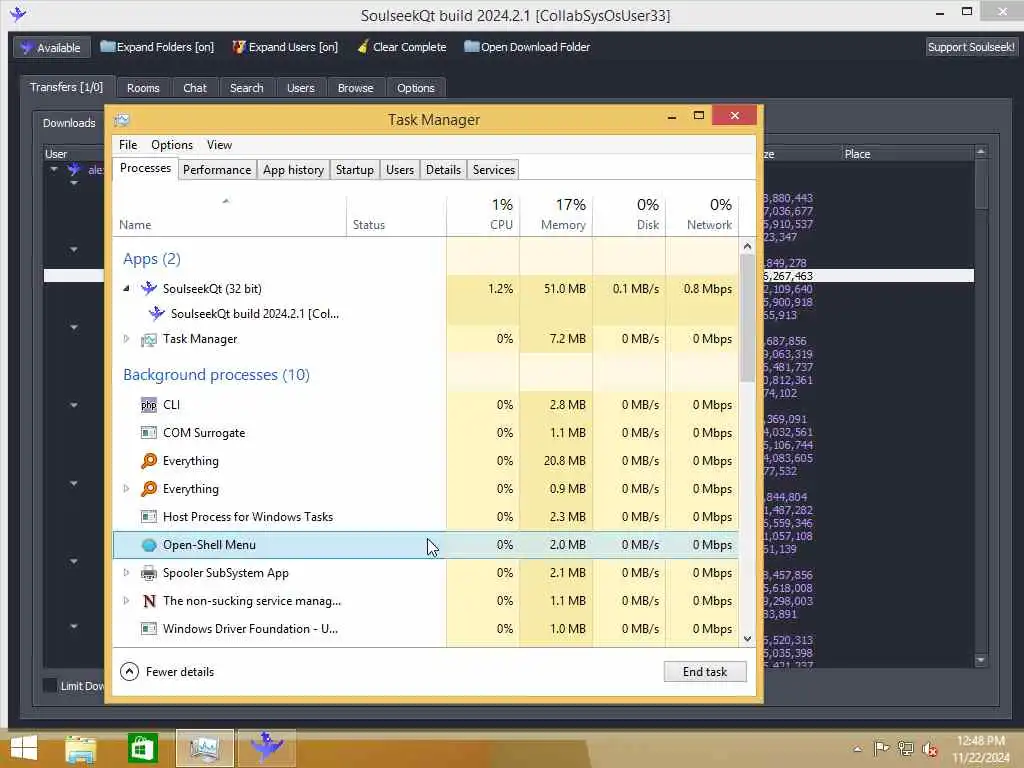Click Open Download Folder in Soulseek
Screen dimensions: 1024x768
click(x=527, y=47)
